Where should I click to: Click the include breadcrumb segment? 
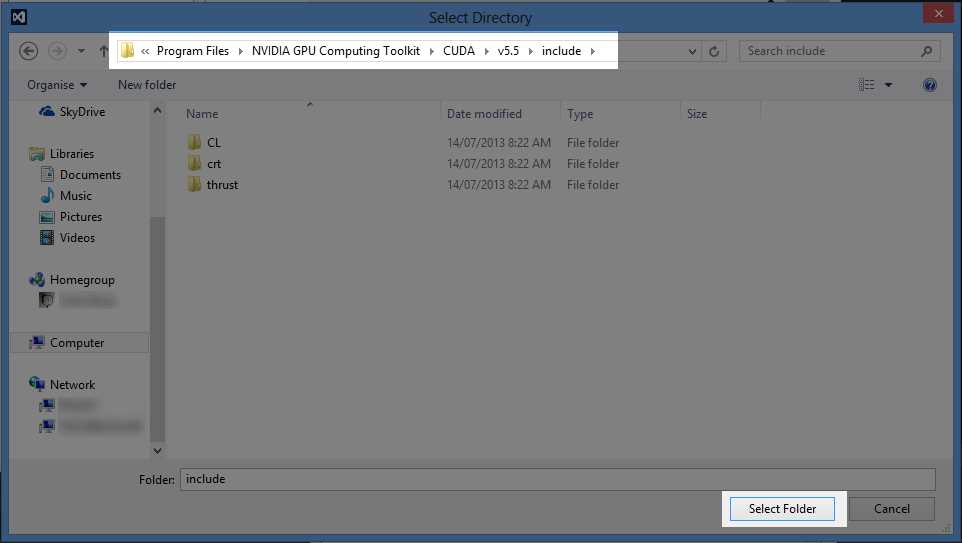[561, 51]
